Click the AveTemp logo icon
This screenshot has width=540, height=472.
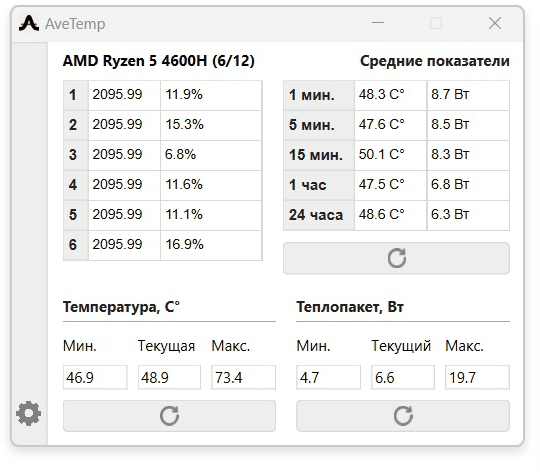point(29,23)
